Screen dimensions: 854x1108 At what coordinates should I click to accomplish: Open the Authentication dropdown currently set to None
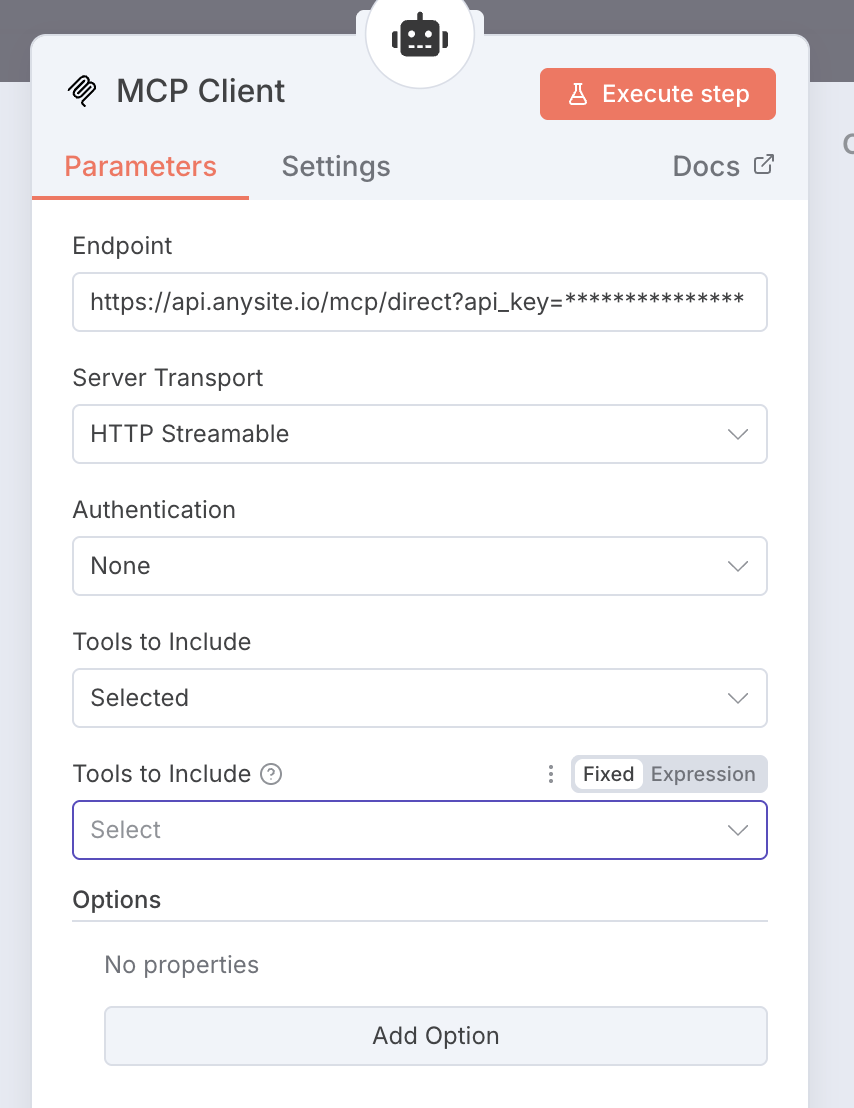pyautogui.click(x=420, y=566)
